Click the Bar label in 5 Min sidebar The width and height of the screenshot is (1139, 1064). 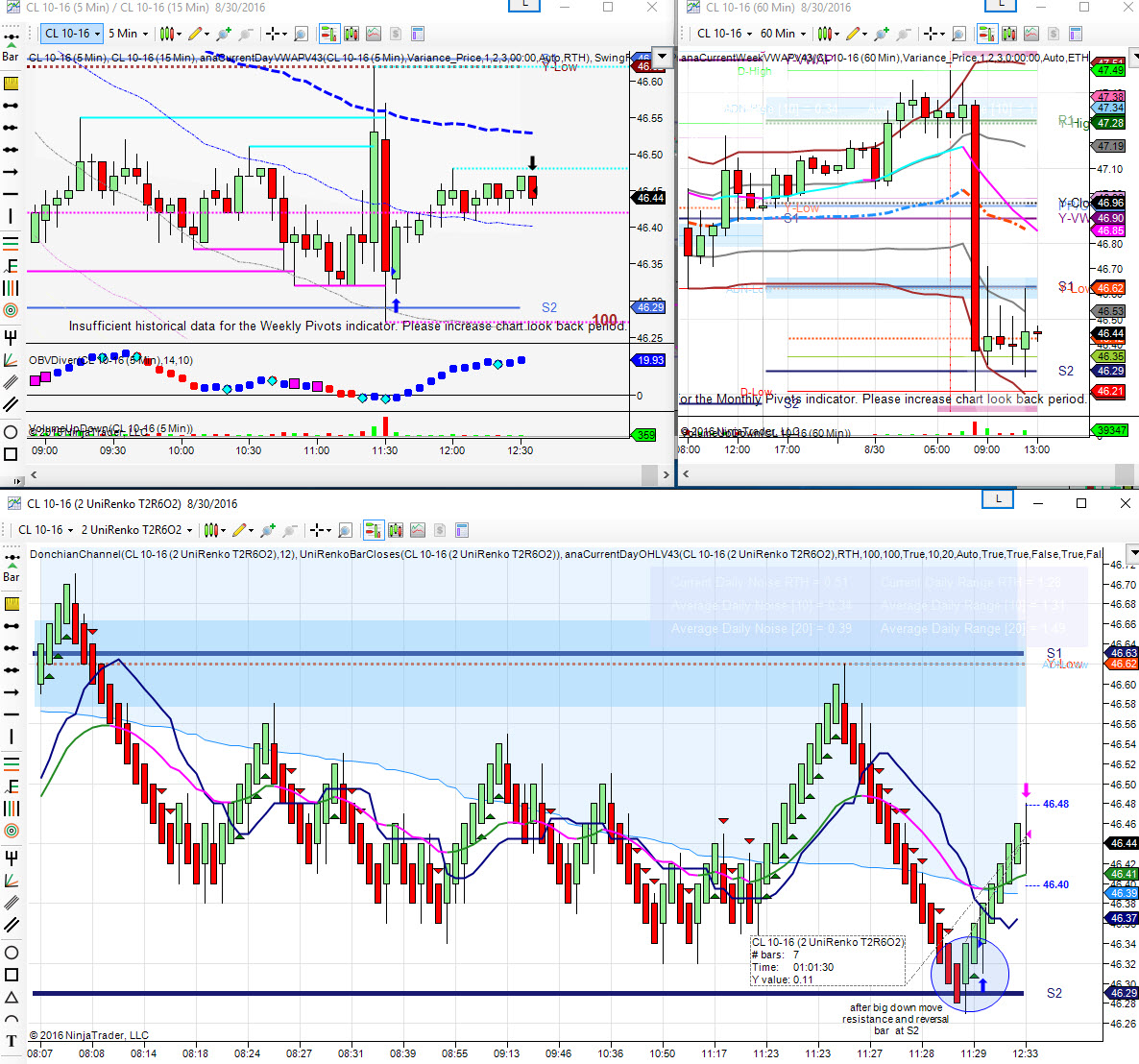11,57
